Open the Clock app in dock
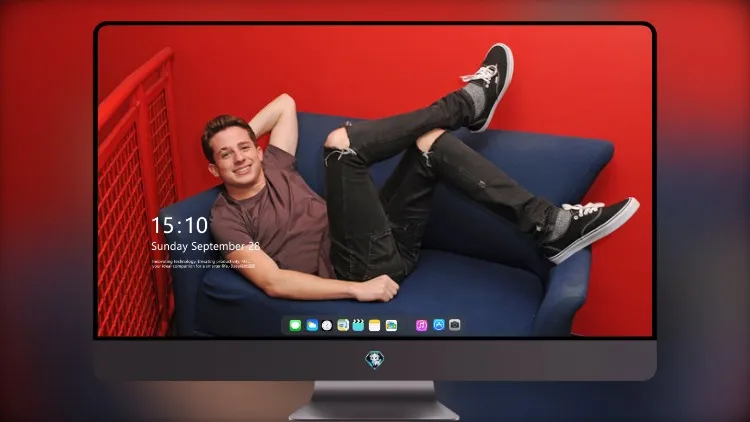The height and width of the screenshot is (422, 750). (327, 325)
